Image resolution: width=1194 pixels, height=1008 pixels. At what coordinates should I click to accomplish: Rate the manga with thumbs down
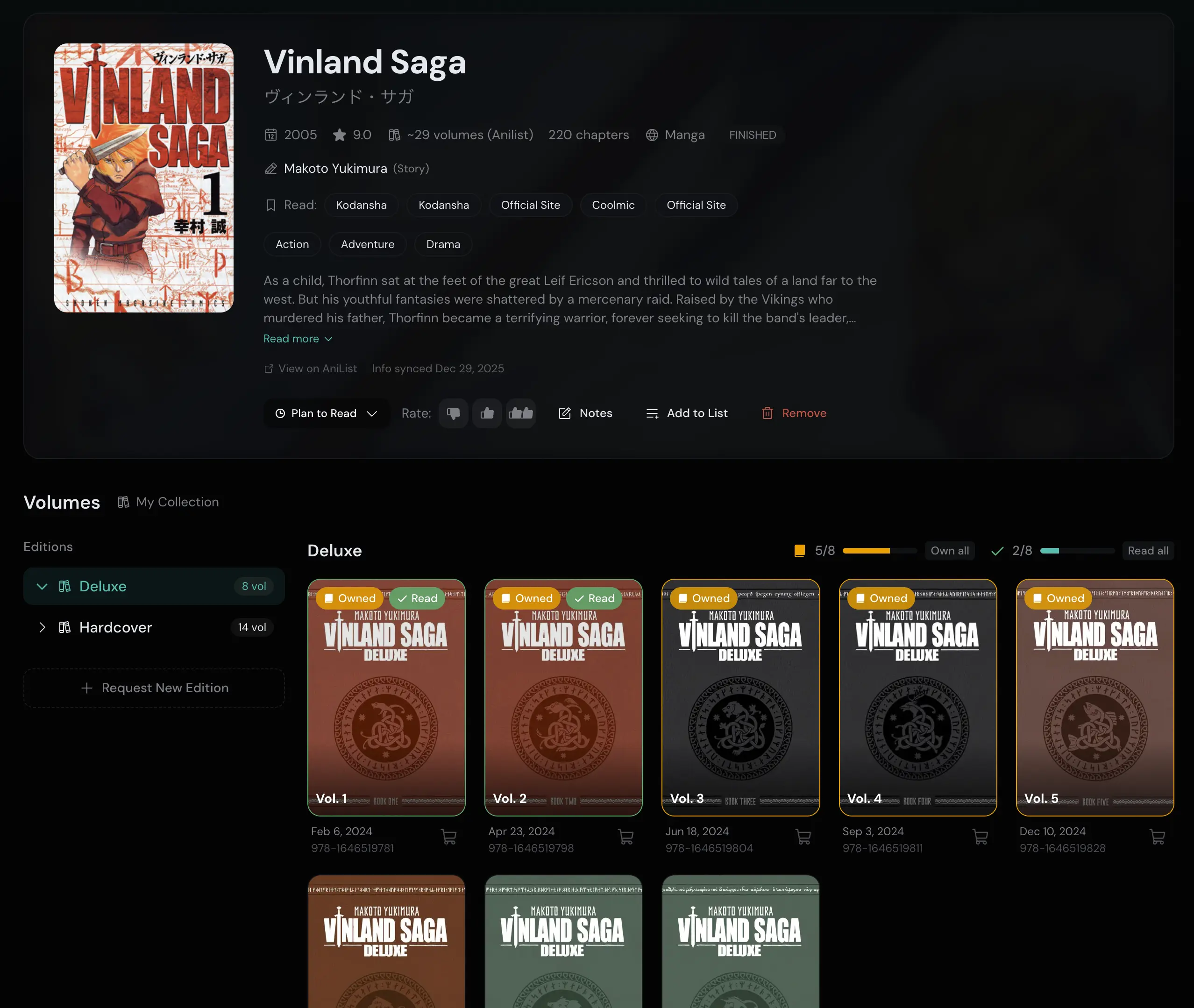click(453, 413)
